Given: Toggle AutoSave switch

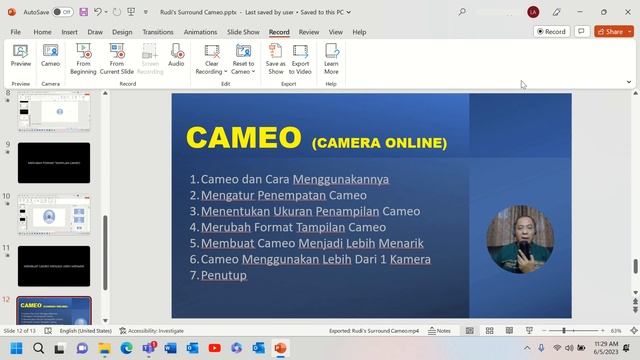Looking at the screenshot, I should tap(63, 12).
